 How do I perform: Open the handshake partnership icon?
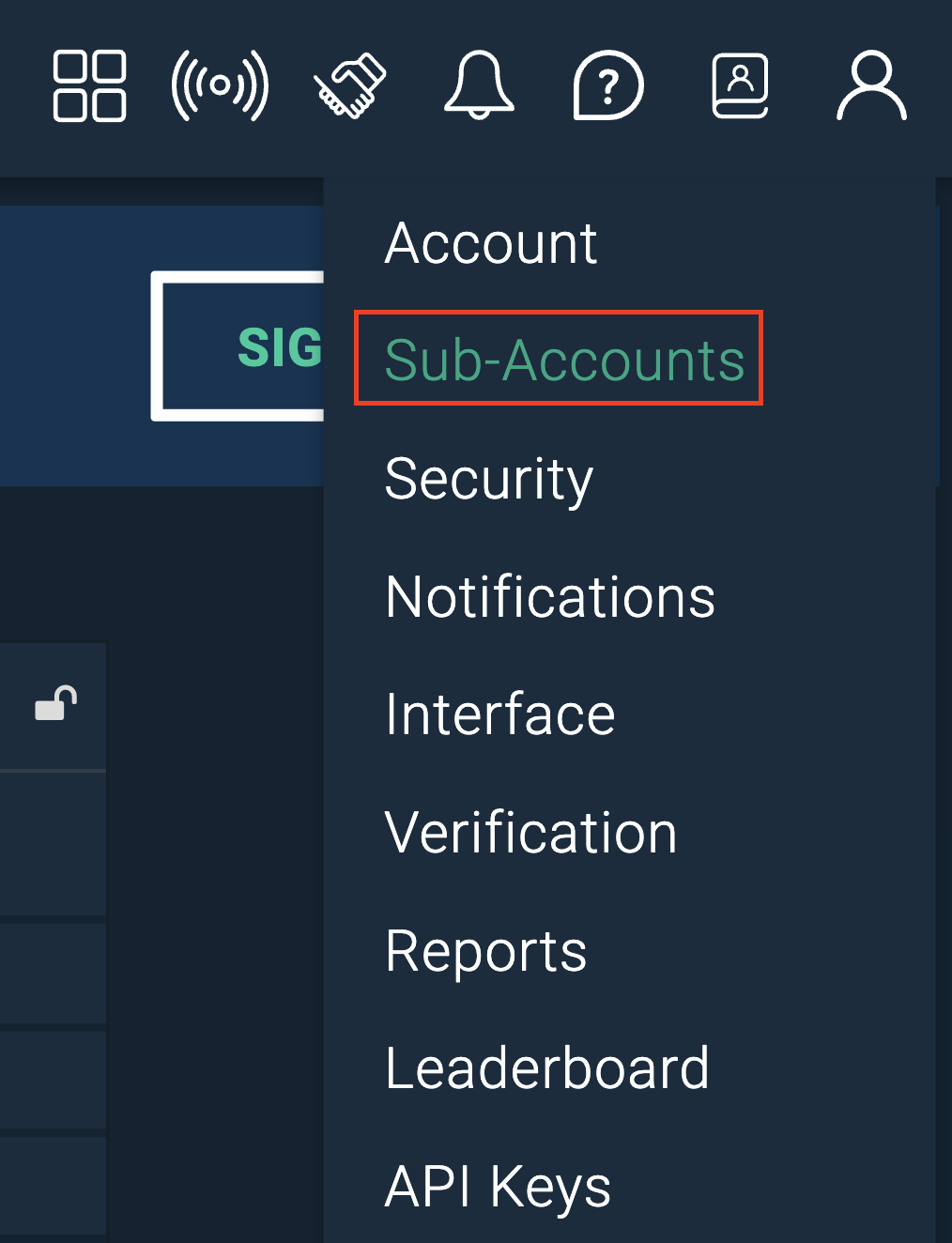coord(350,86)
